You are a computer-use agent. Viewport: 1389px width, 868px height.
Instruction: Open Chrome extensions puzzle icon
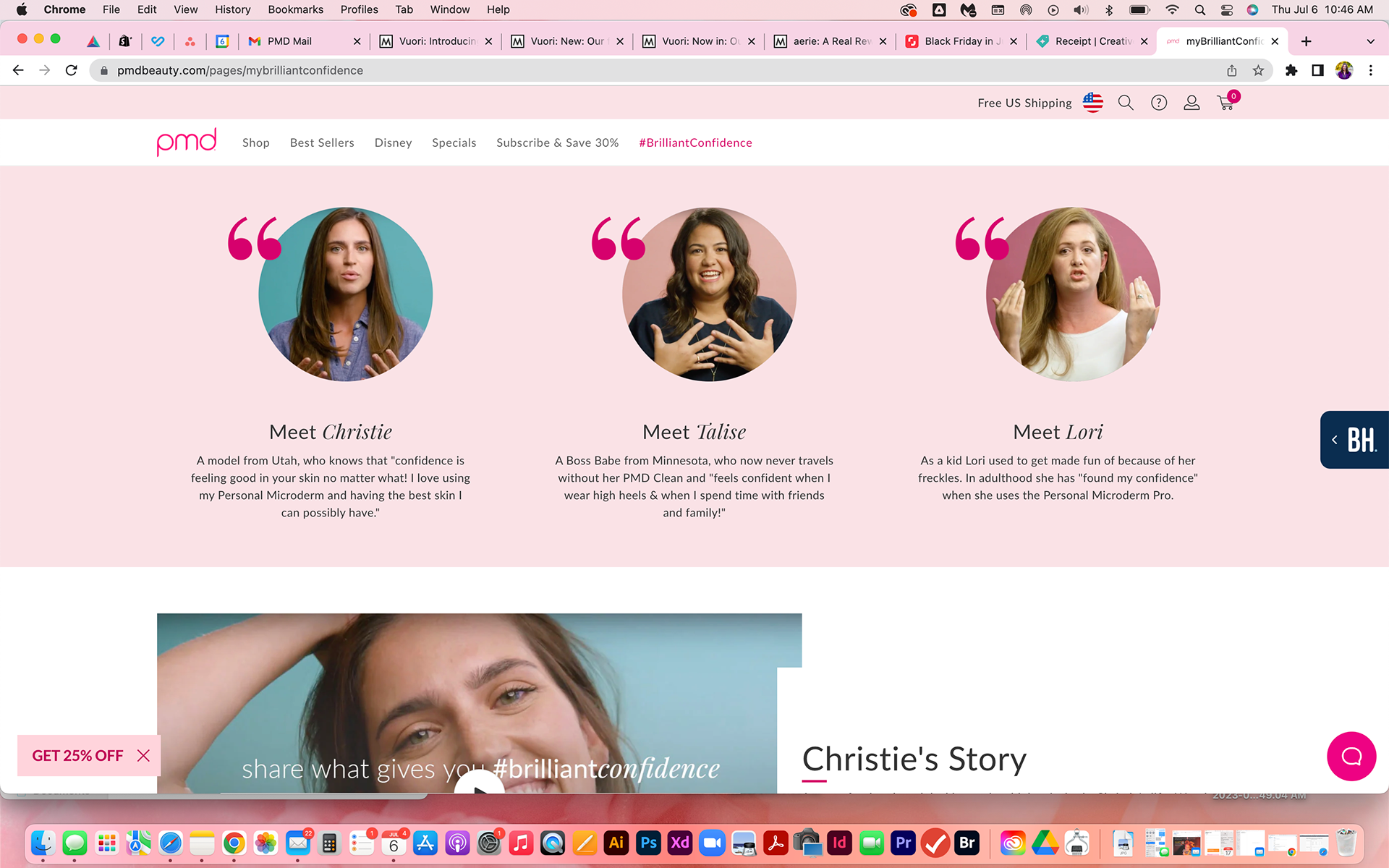tap(1291, 70)
